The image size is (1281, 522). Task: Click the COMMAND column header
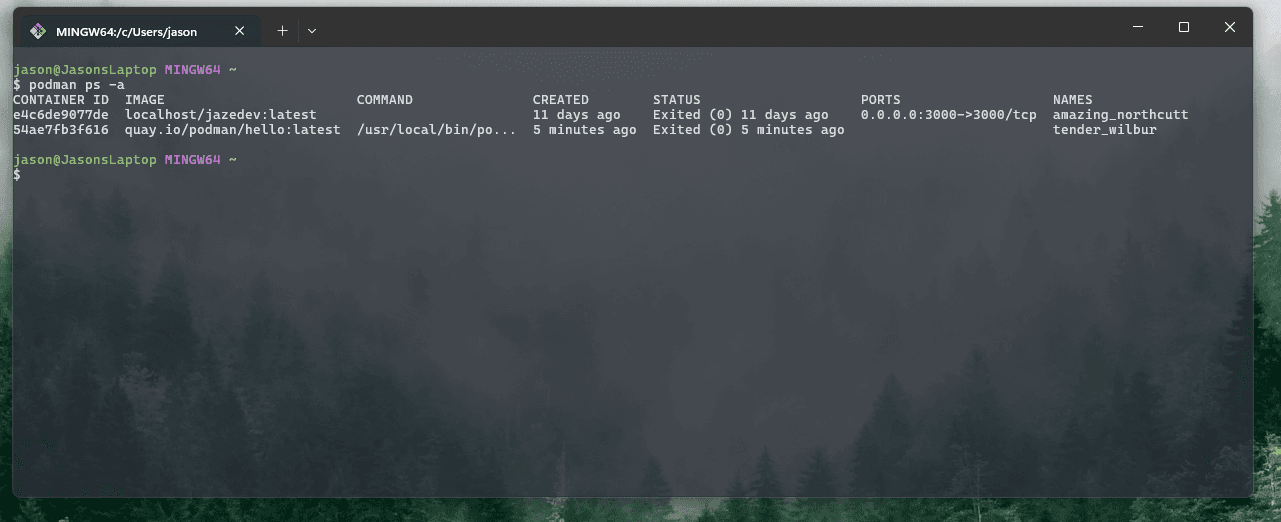pos(385,100)
